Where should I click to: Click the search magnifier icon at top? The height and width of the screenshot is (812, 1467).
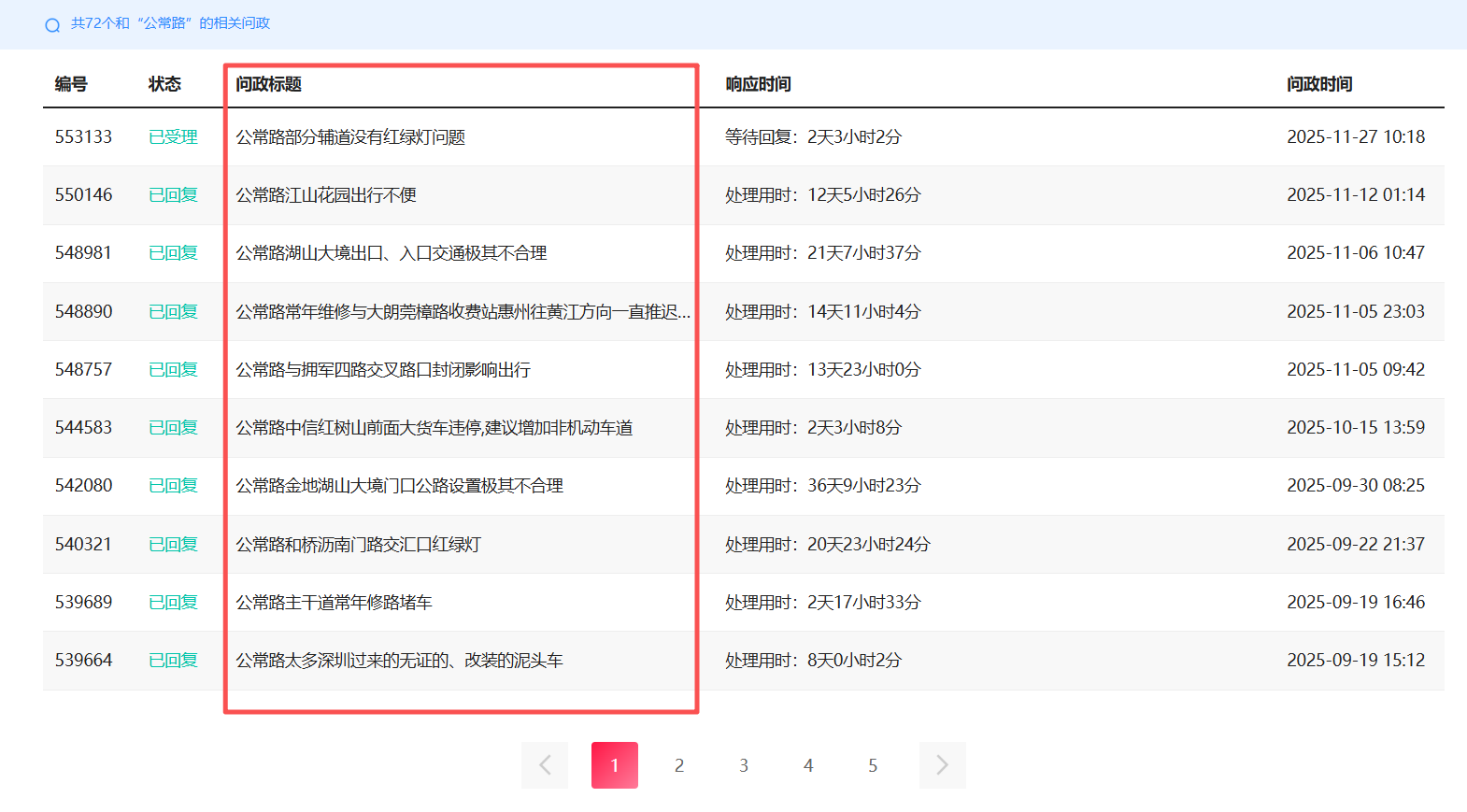tap(52, 25)
